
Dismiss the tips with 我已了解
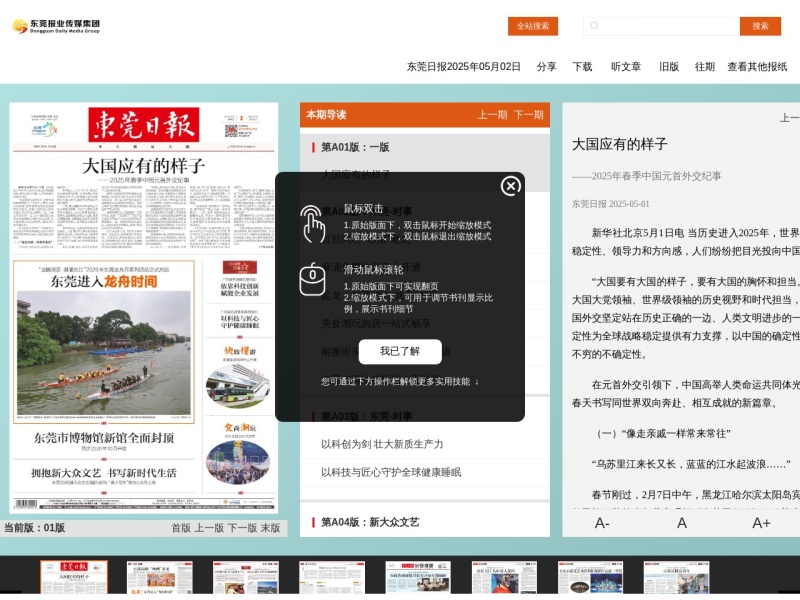[400, 352]
